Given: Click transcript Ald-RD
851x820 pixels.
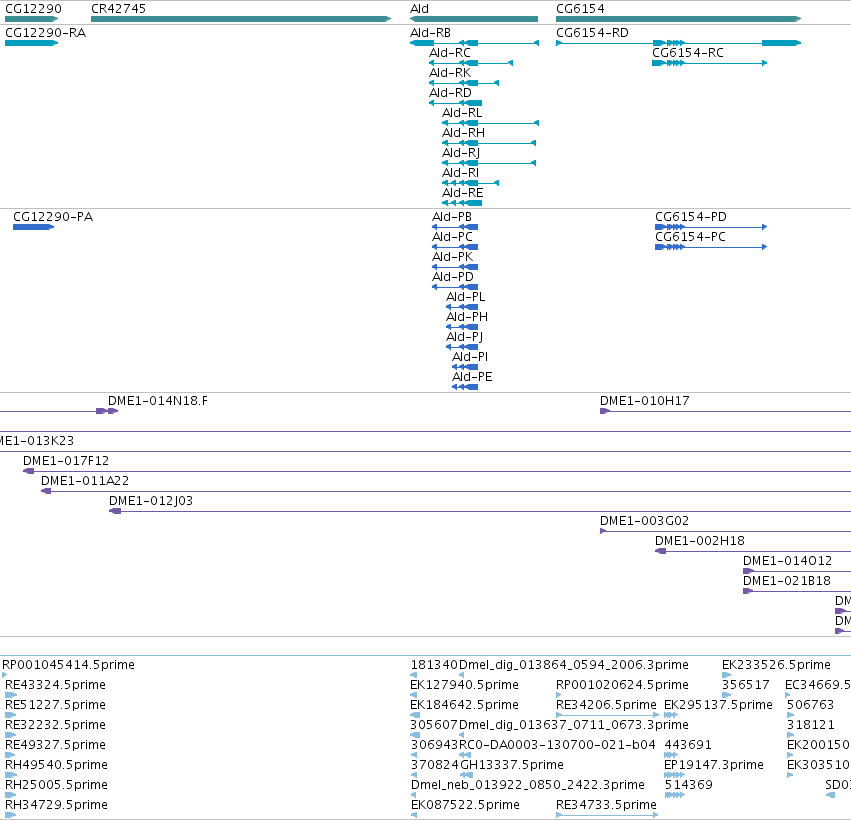Looking at the screenshot, I should [450, 93].
